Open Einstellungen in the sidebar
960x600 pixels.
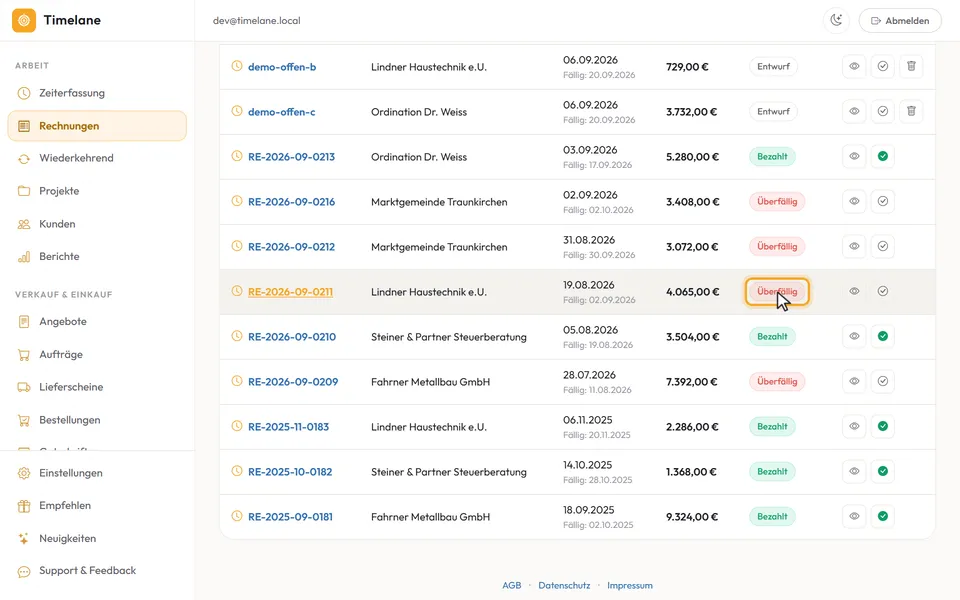tap(97, 473)
